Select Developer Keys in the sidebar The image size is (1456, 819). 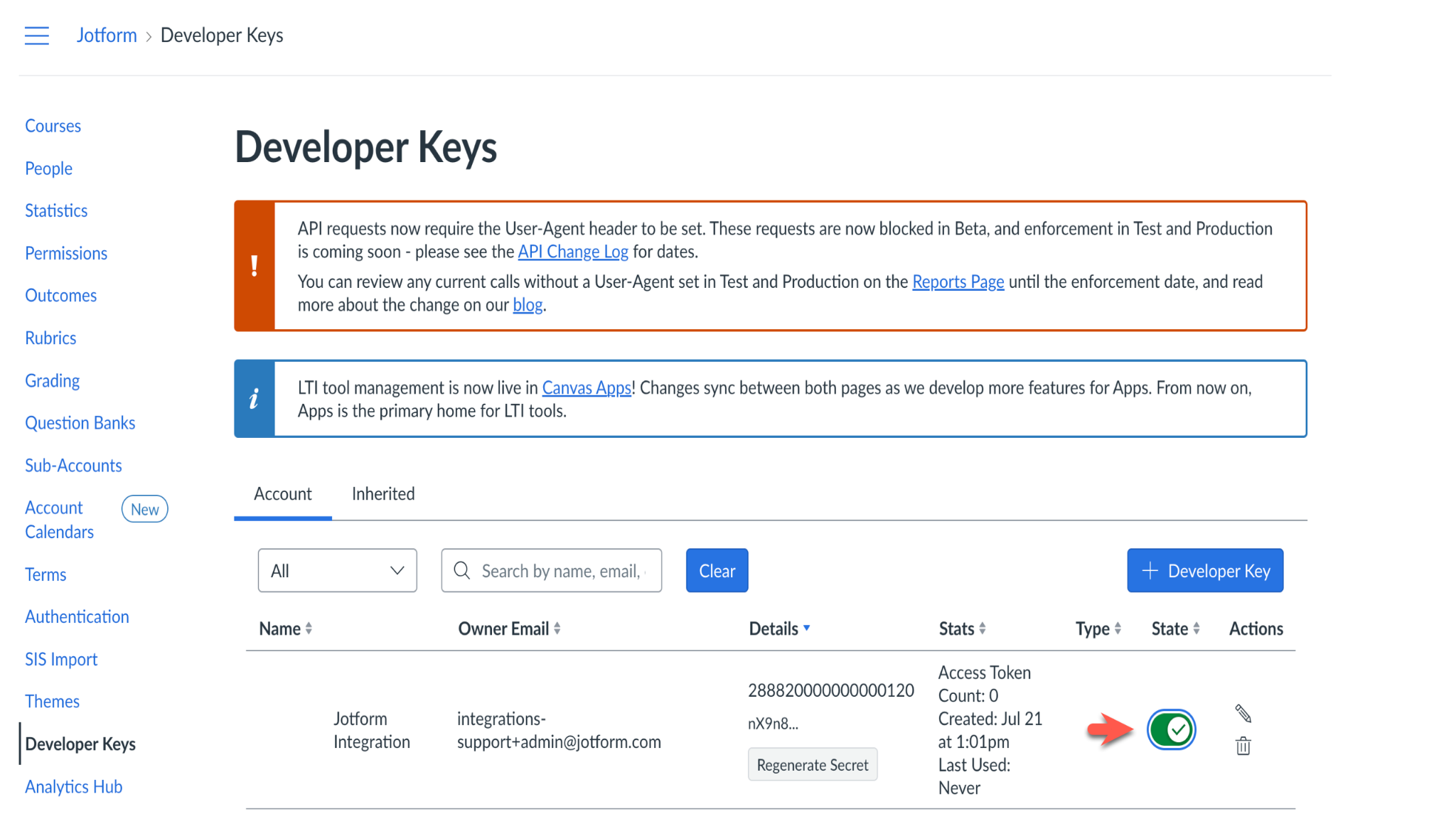click(x=80, y=744)
